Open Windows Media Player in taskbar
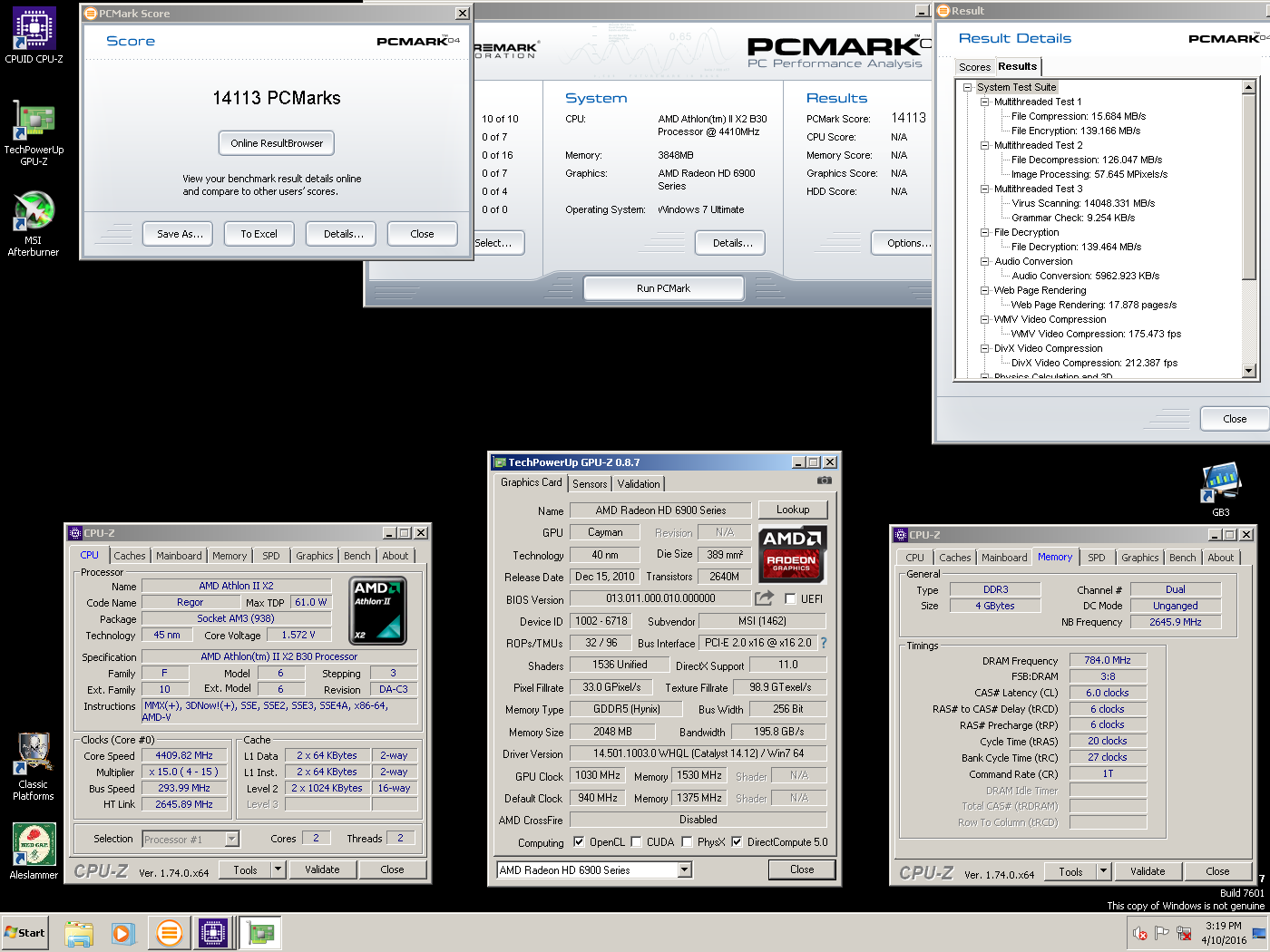1270x952 pixels. click(123, 933)
